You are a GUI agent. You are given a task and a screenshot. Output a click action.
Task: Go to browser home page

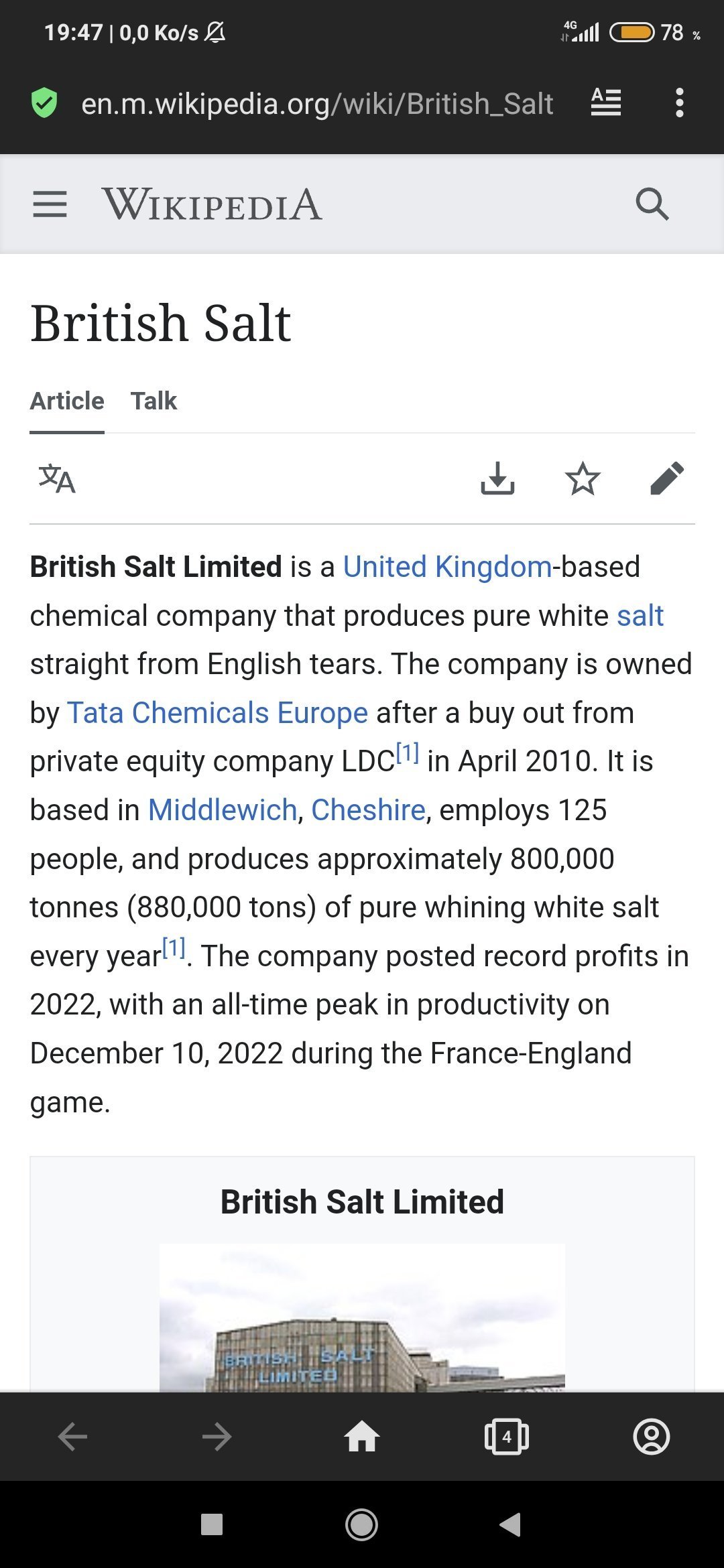tap(362, 1437)
